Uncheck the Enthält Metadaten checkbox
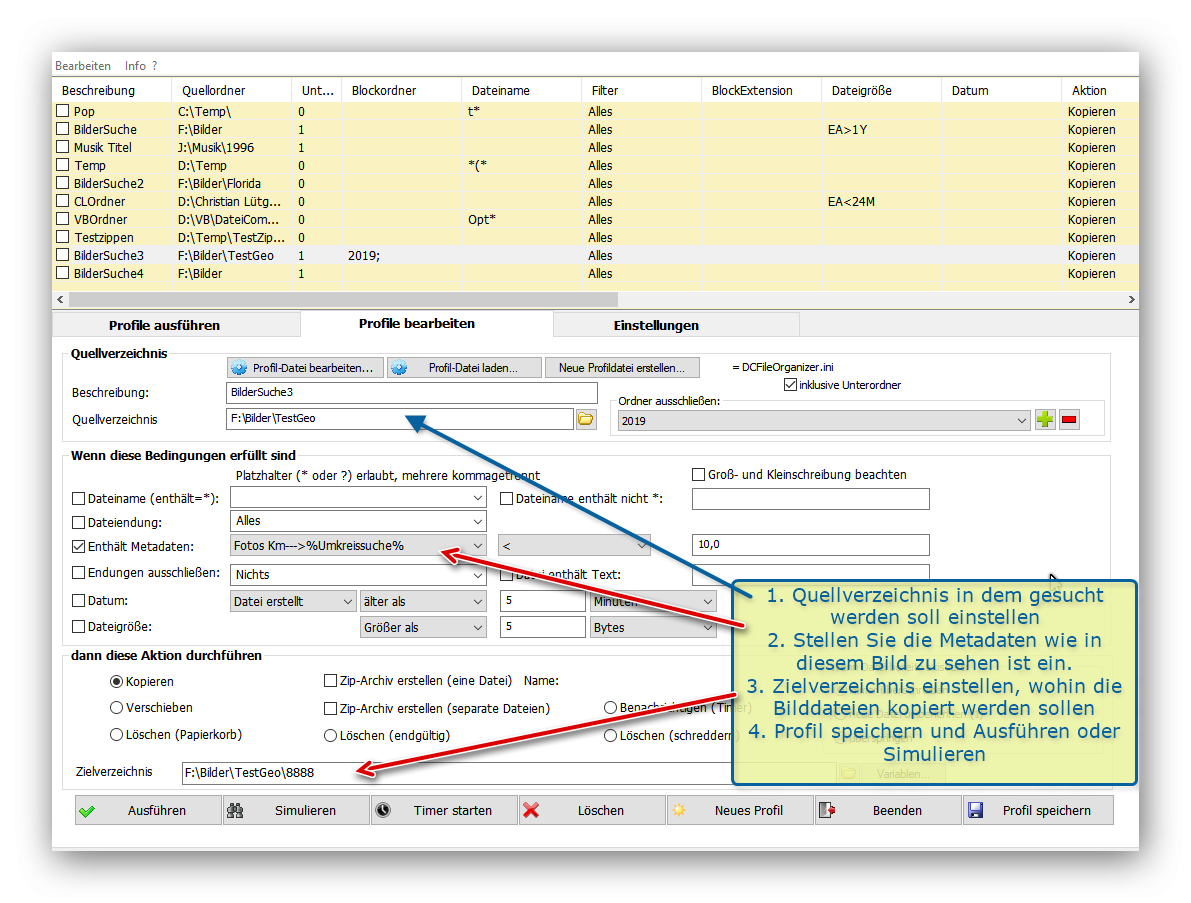Screen dimensions: 1191x903 [79, 546]
